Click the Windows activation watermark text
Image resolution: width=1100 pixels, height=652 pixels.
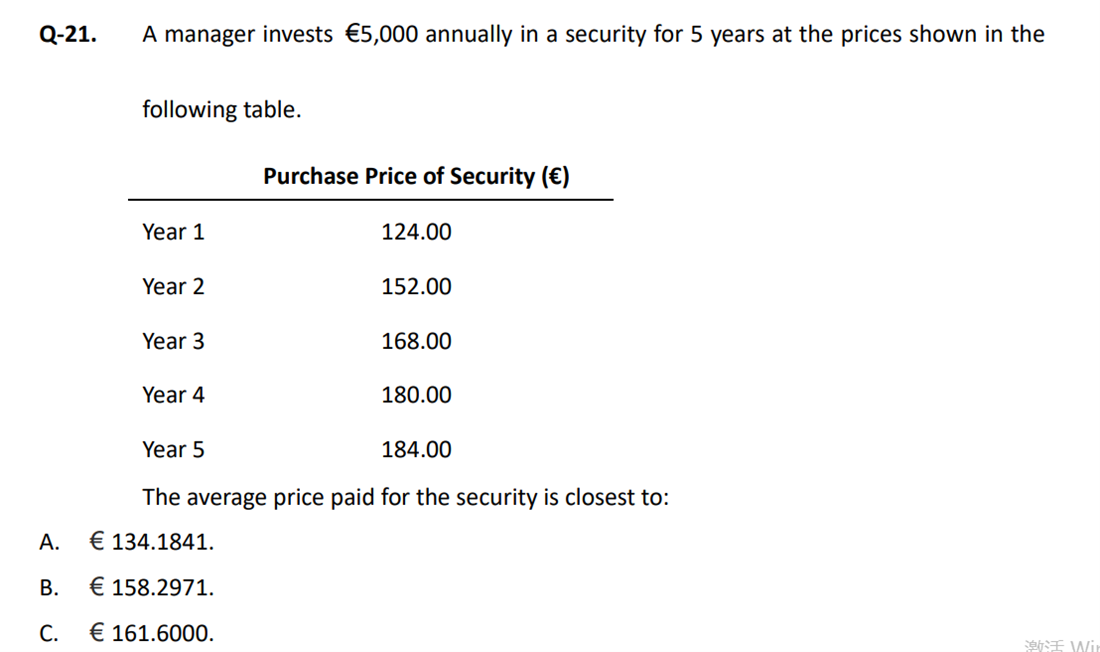(x=1061, y=645)
